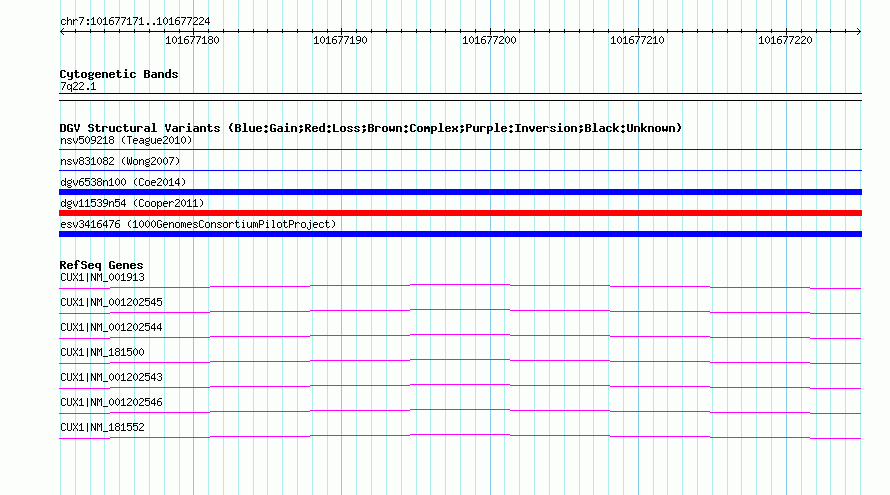The image size is (890, 495).
Task: Click the magenta line under CUX1|NM_181552
Action: pos(460,436)
